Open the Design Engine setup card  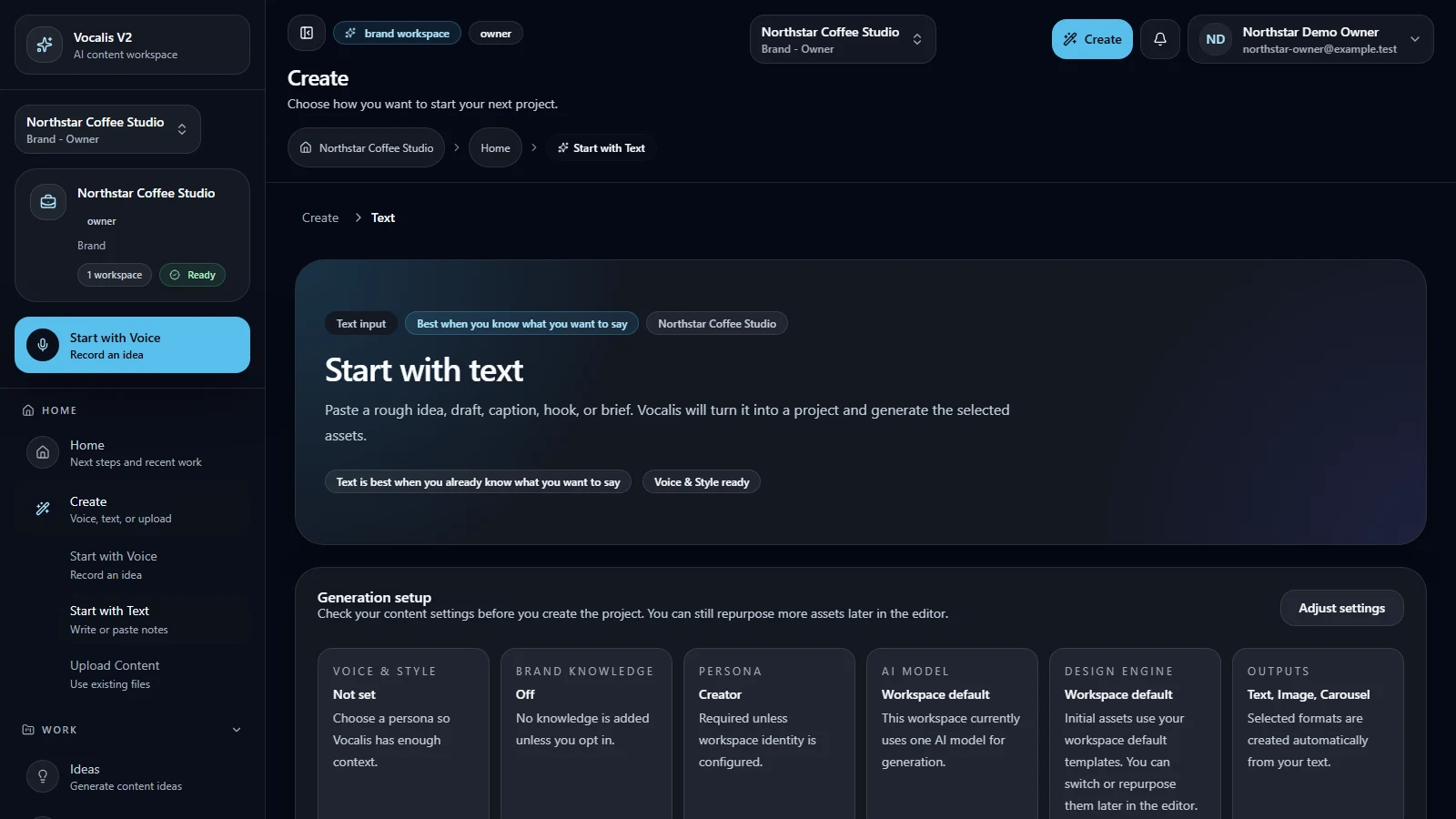click(1135, 733)
